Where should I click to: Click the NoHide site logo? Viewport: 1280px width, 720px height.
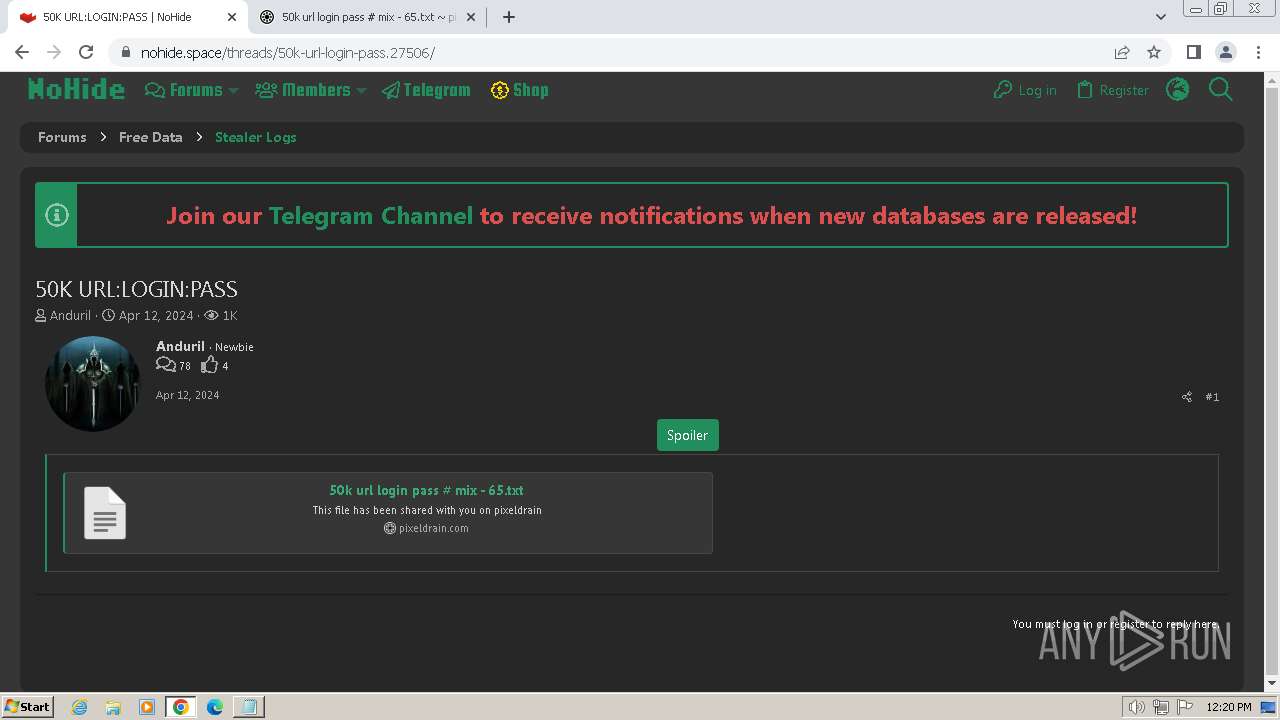[x=76, y=90]
